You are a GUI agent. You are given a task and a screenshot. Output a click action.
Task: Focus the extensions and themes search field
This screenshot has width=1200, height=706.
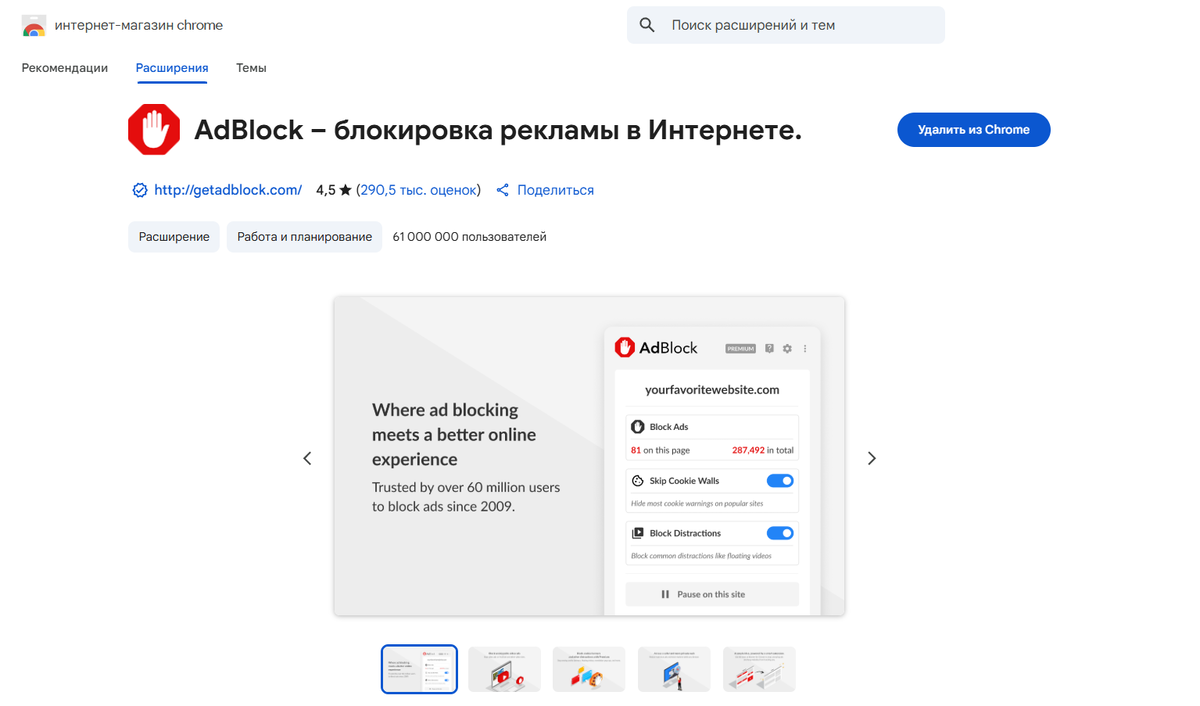coord(786,25)
